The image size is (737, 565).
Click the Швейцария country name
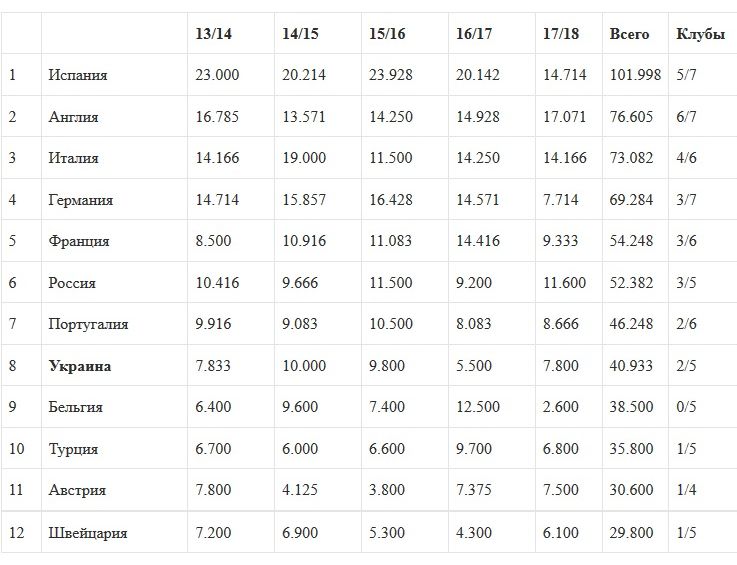88,533
